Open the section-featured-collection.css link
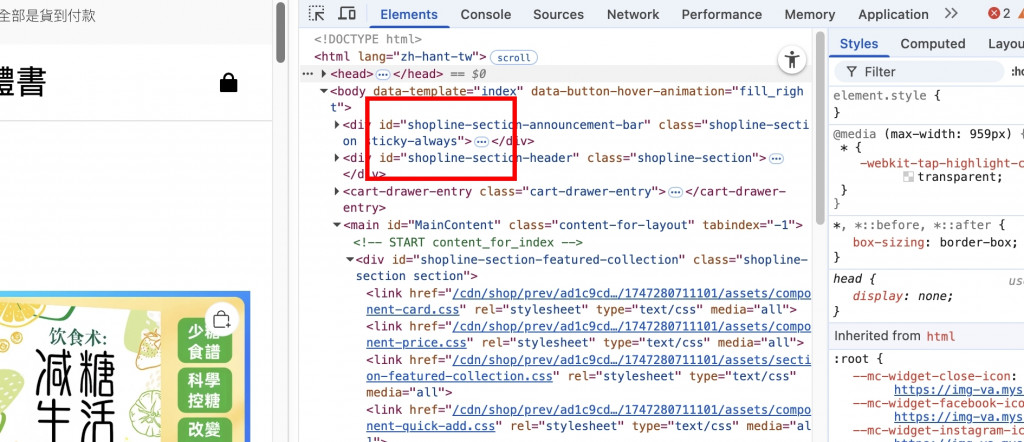Image resolution: width=1024 pixels, height=442 pixels. pos(588,368)
